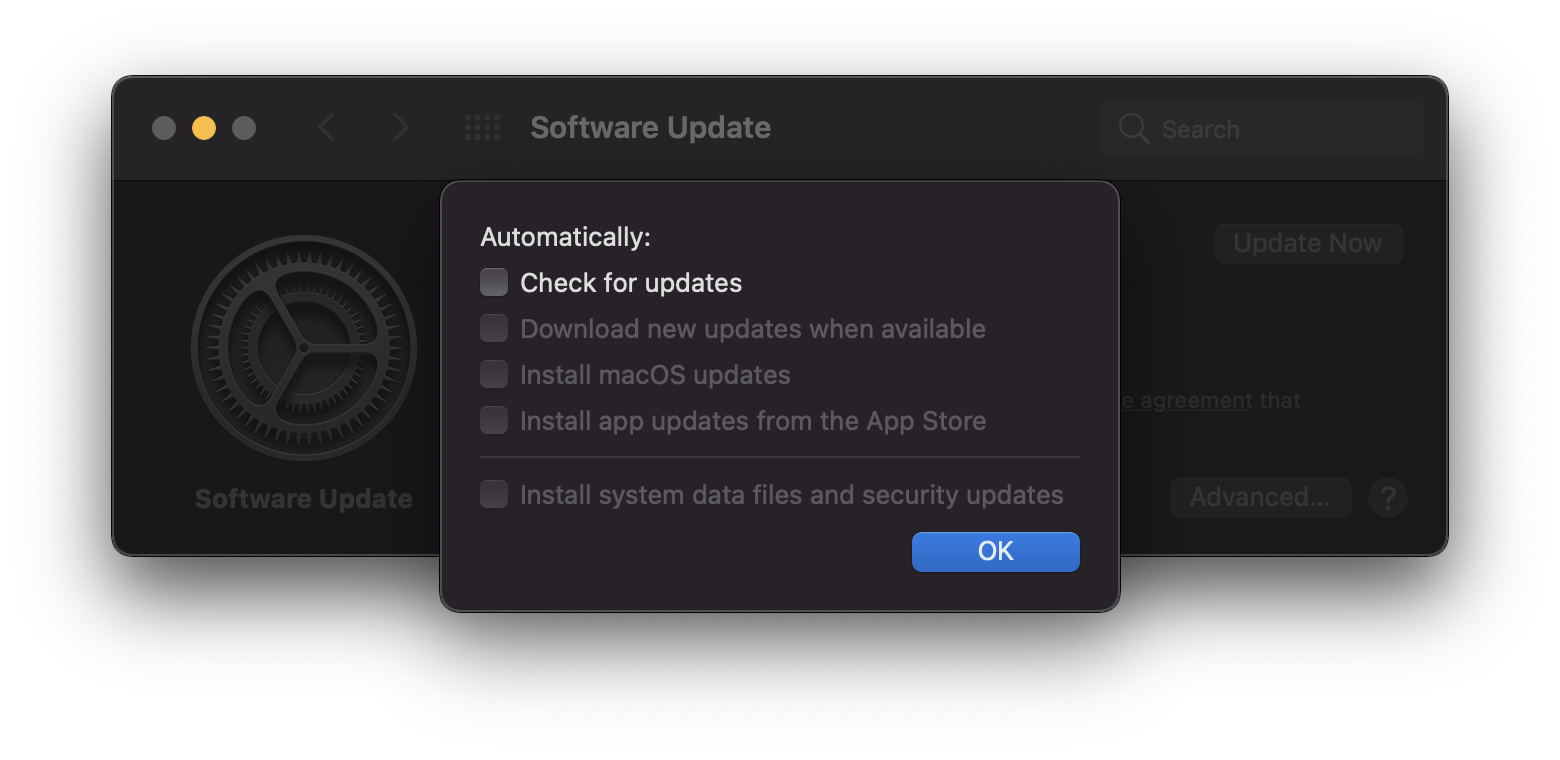Enable Check for updates checkbox
This screenshot has width=1560, height=760.
(494, 283)
